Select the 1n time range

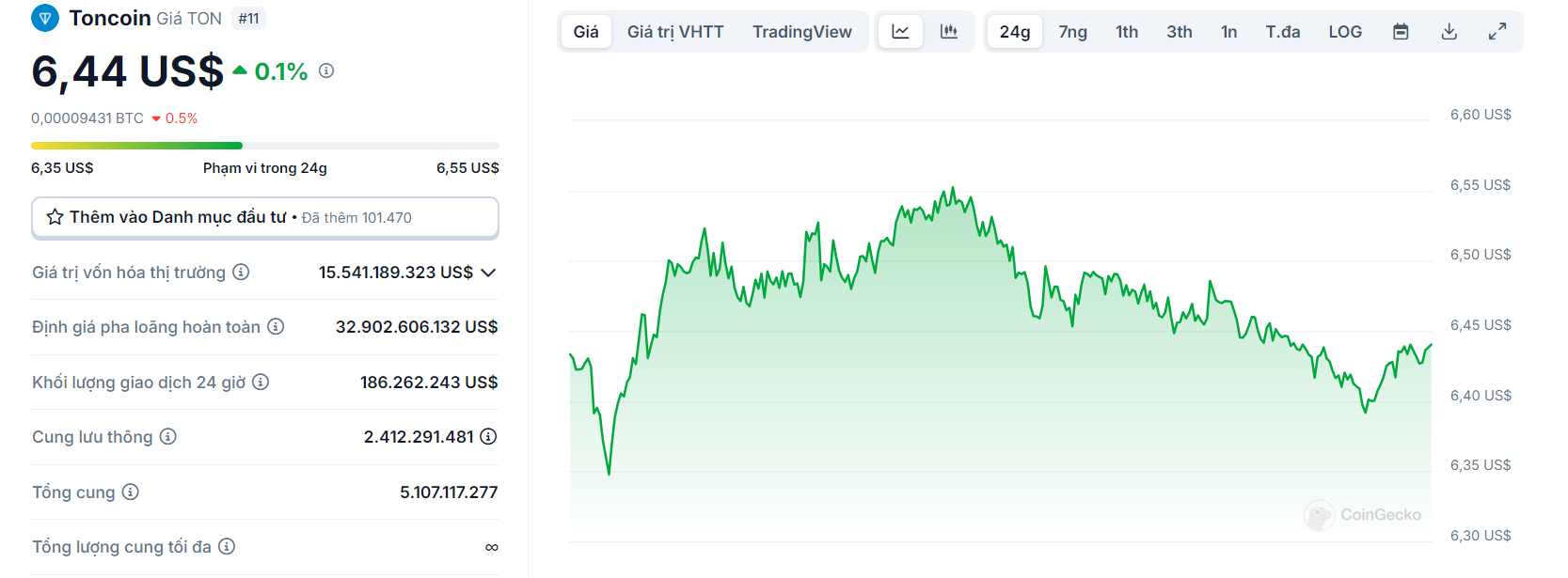1228,32
